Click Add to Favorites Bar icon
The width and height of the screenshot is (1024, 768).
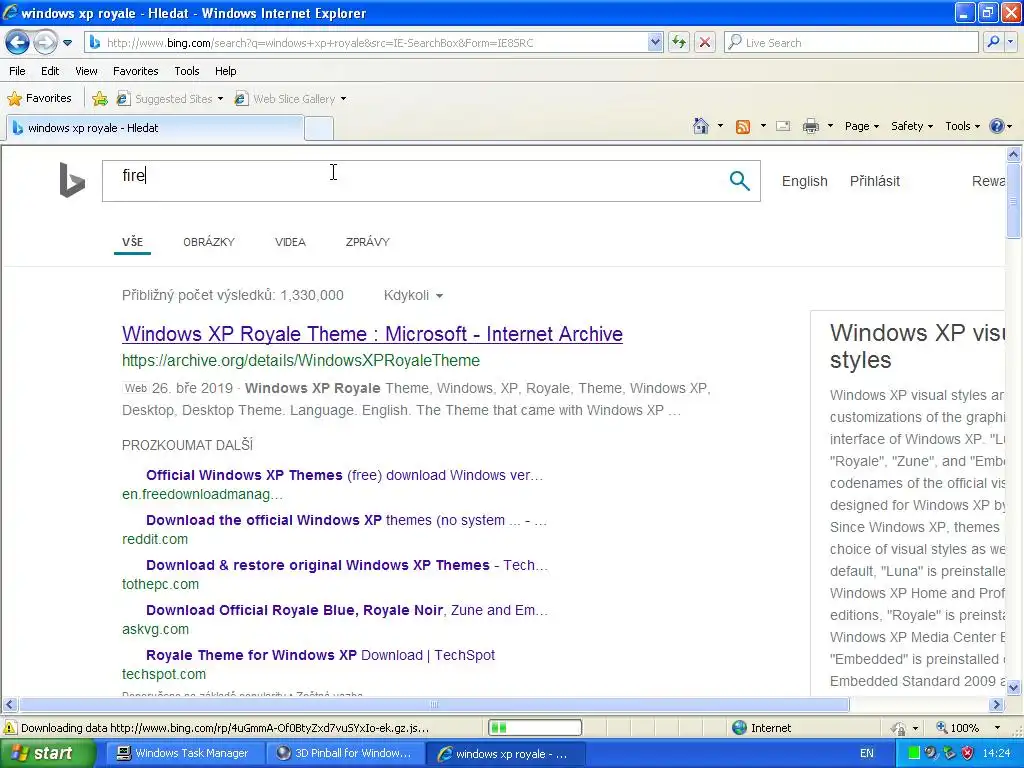pyautogui.click(x=100, y=99)
